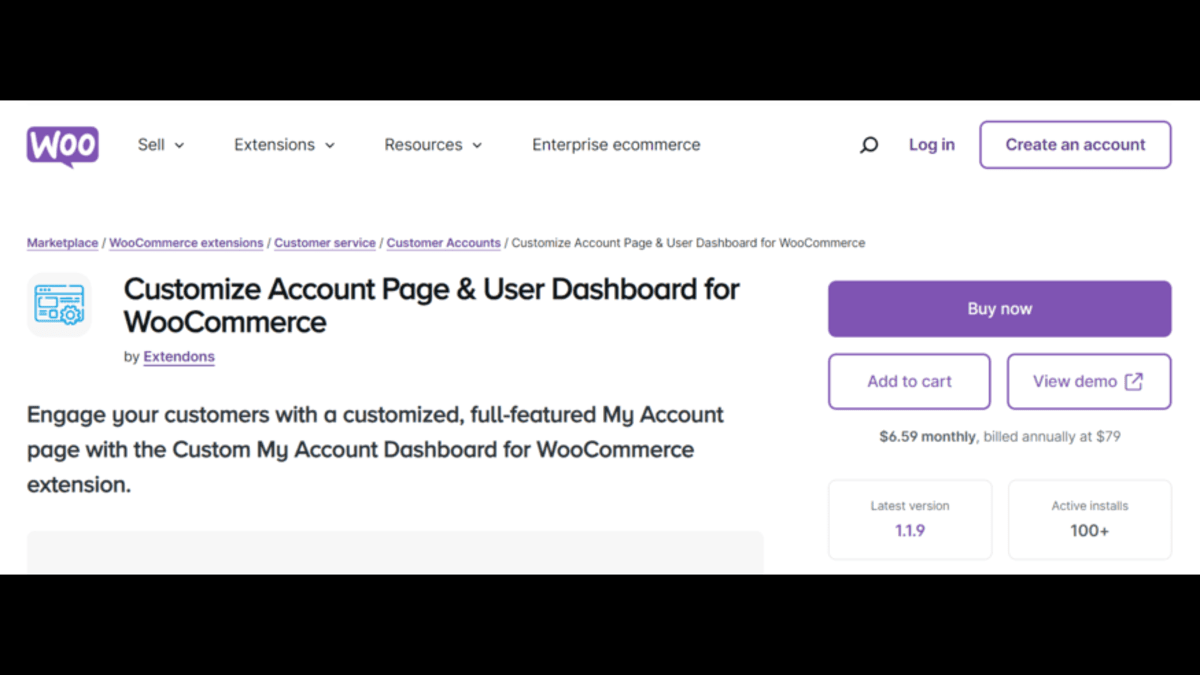Image resolution: width=1200 pixels, height=675 pixels.
Task: Select the Customer service breadcrumb
Action: click(x=325, y=243)
